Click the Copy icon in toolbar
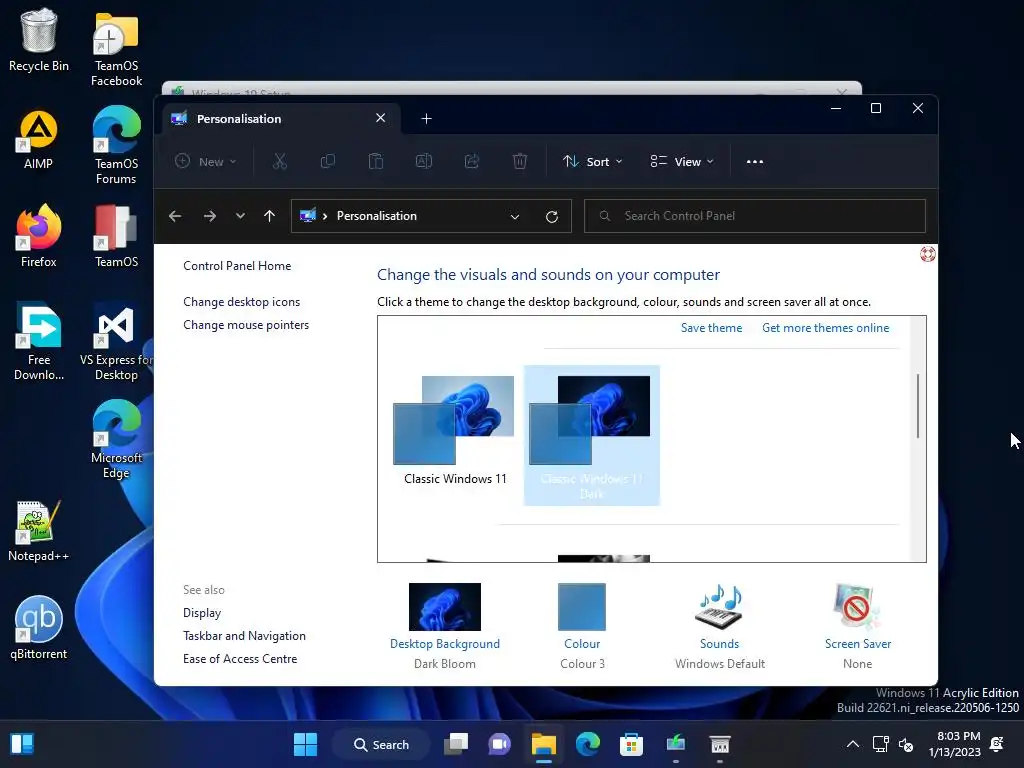 point(328,161)
